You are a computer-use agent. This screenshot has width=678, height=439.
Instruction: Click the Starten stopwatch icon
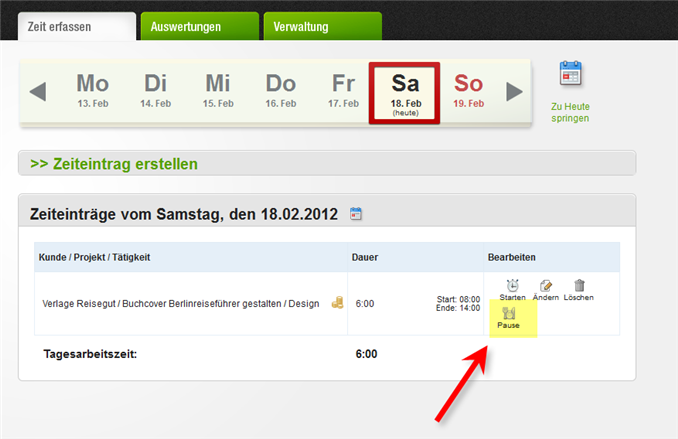[512, 286]
